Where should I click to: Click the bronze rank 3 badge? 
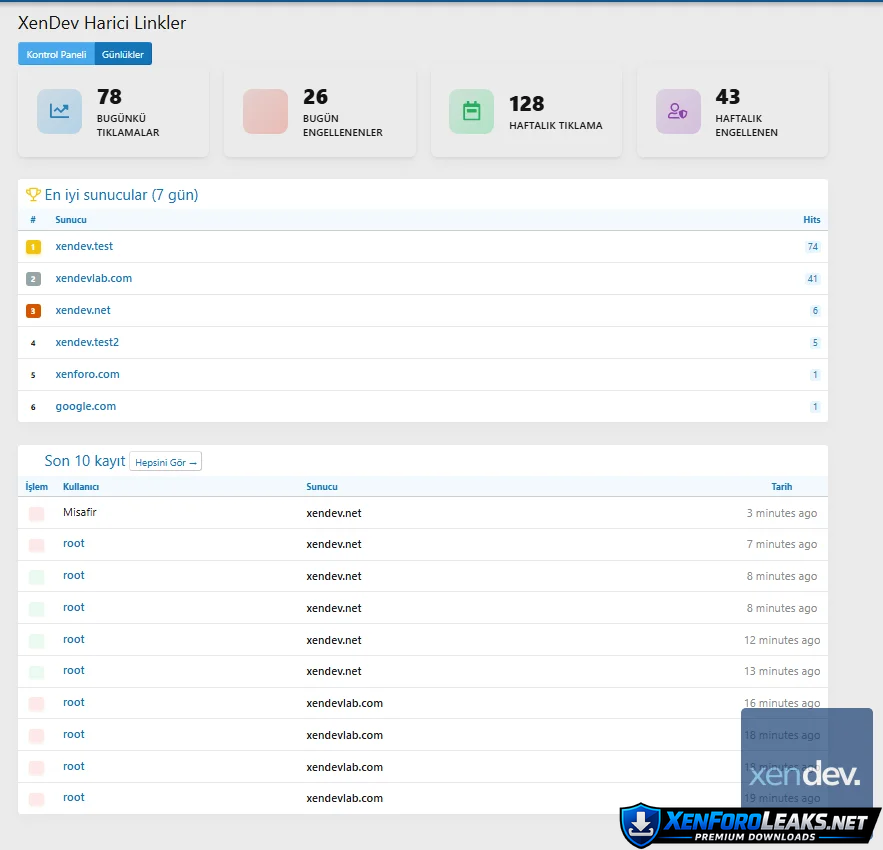click(x=33, y=311)
